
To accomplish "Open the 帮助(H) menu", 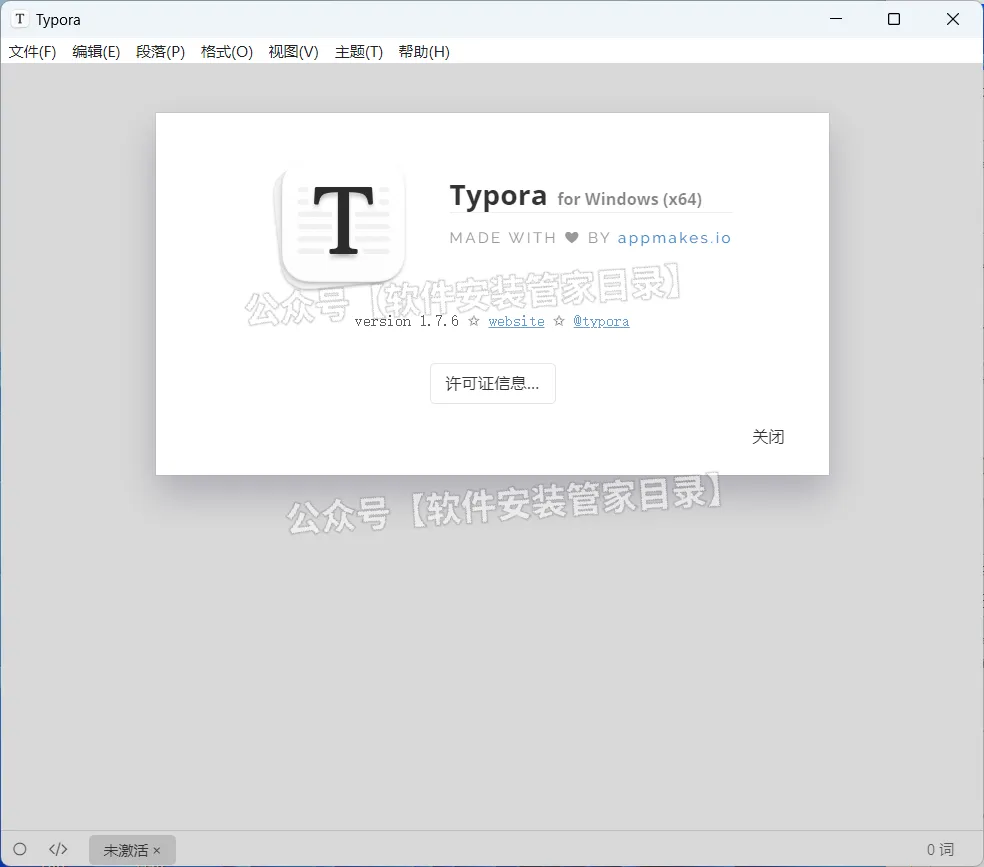I will (424, 51).
